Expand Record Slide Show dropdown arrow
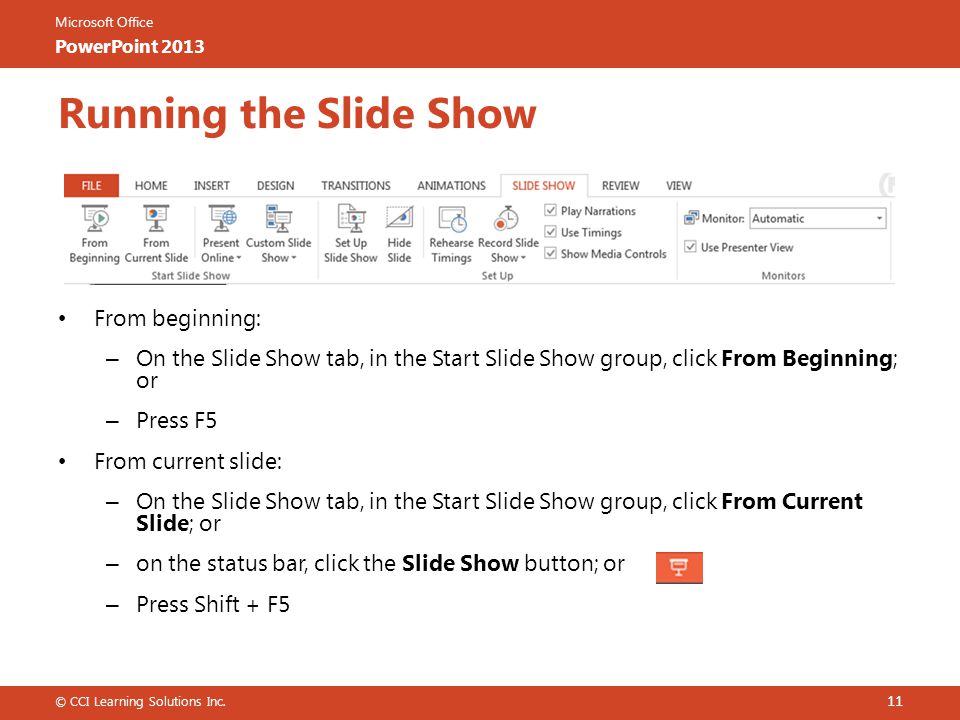Image resolution: width=960 pixels, height=720 pixels. tap(523, 258)
